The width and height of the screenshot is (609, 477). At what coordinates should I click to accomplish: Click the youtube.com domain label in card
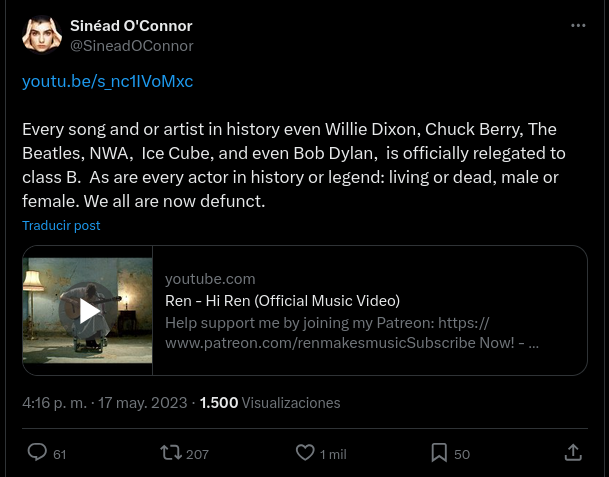click(x=210, y=279)
